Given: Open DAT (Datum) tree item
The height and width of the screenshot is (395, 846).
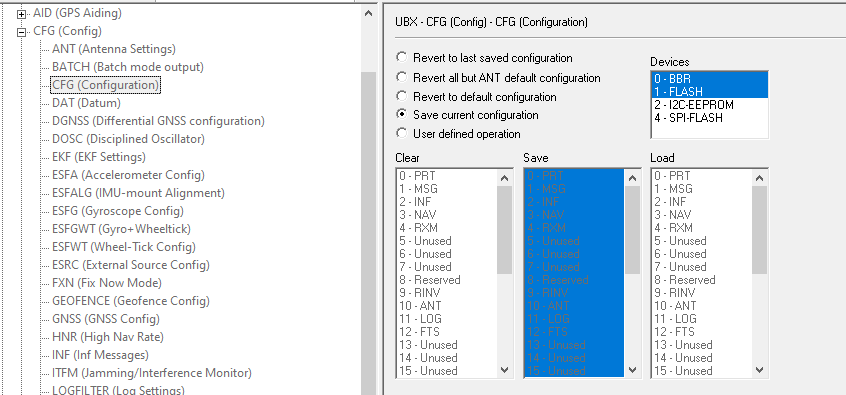Looking at the screenshot, I should 86,103.
